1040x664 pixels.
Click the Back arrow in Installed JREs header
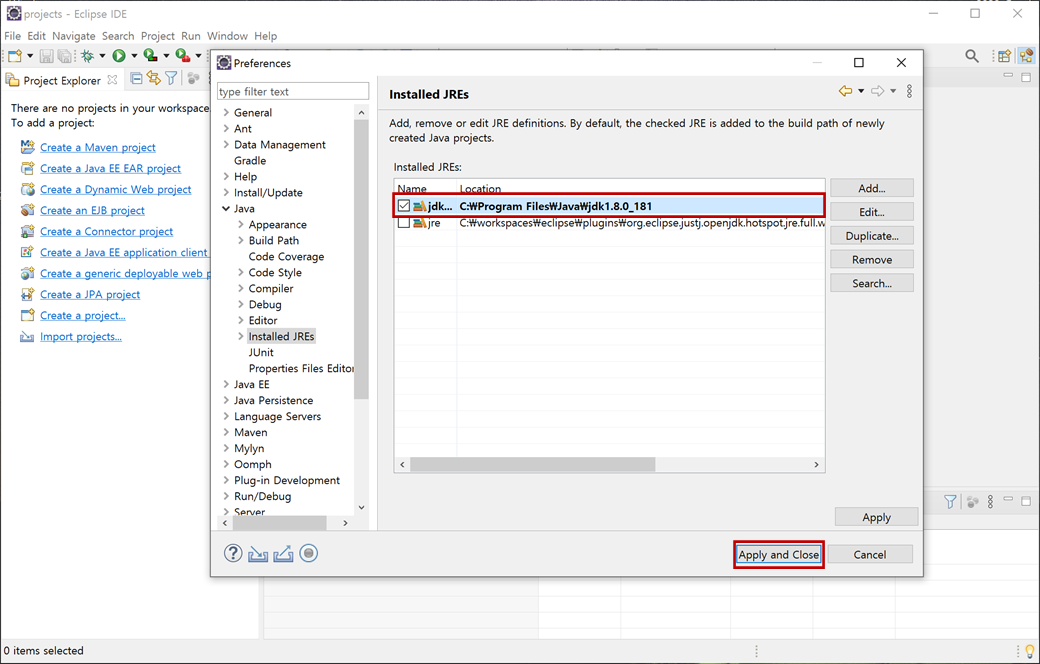[845, 91]
